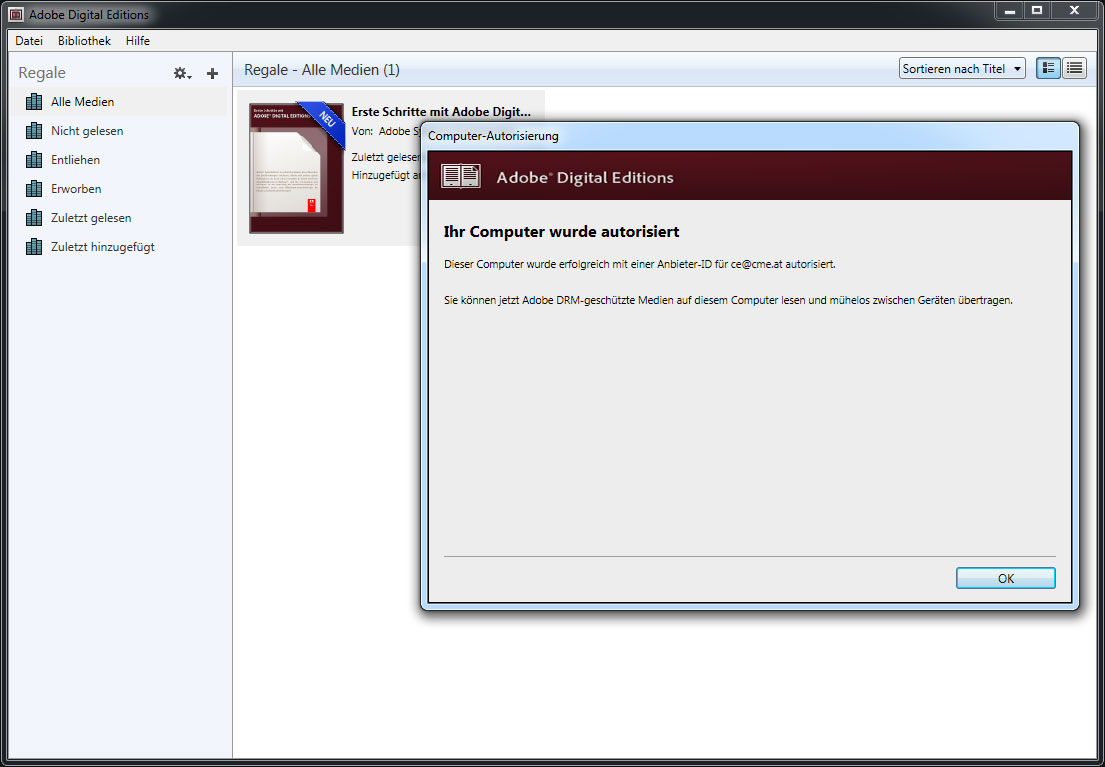
Task: Open the Hilfe menu
Action: [x=138, y=41]
